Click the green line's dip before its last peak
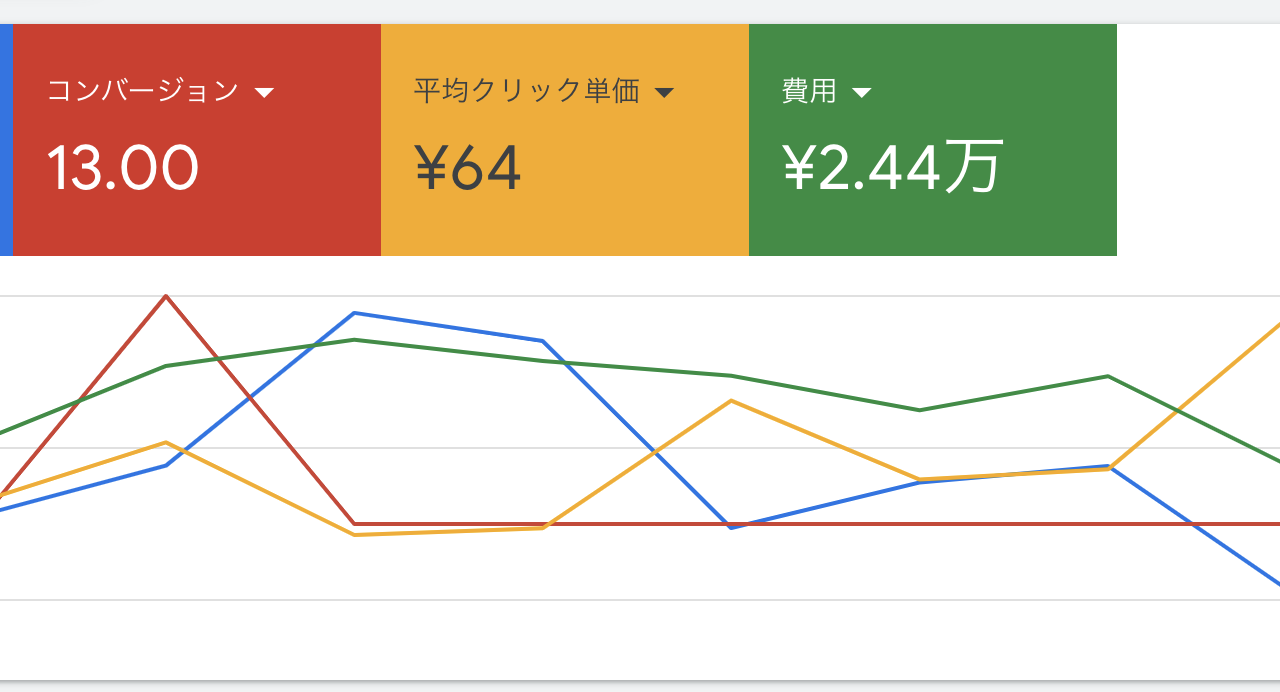The width and height of the screenshot is (1280, 692). click(x=920, y=410)
